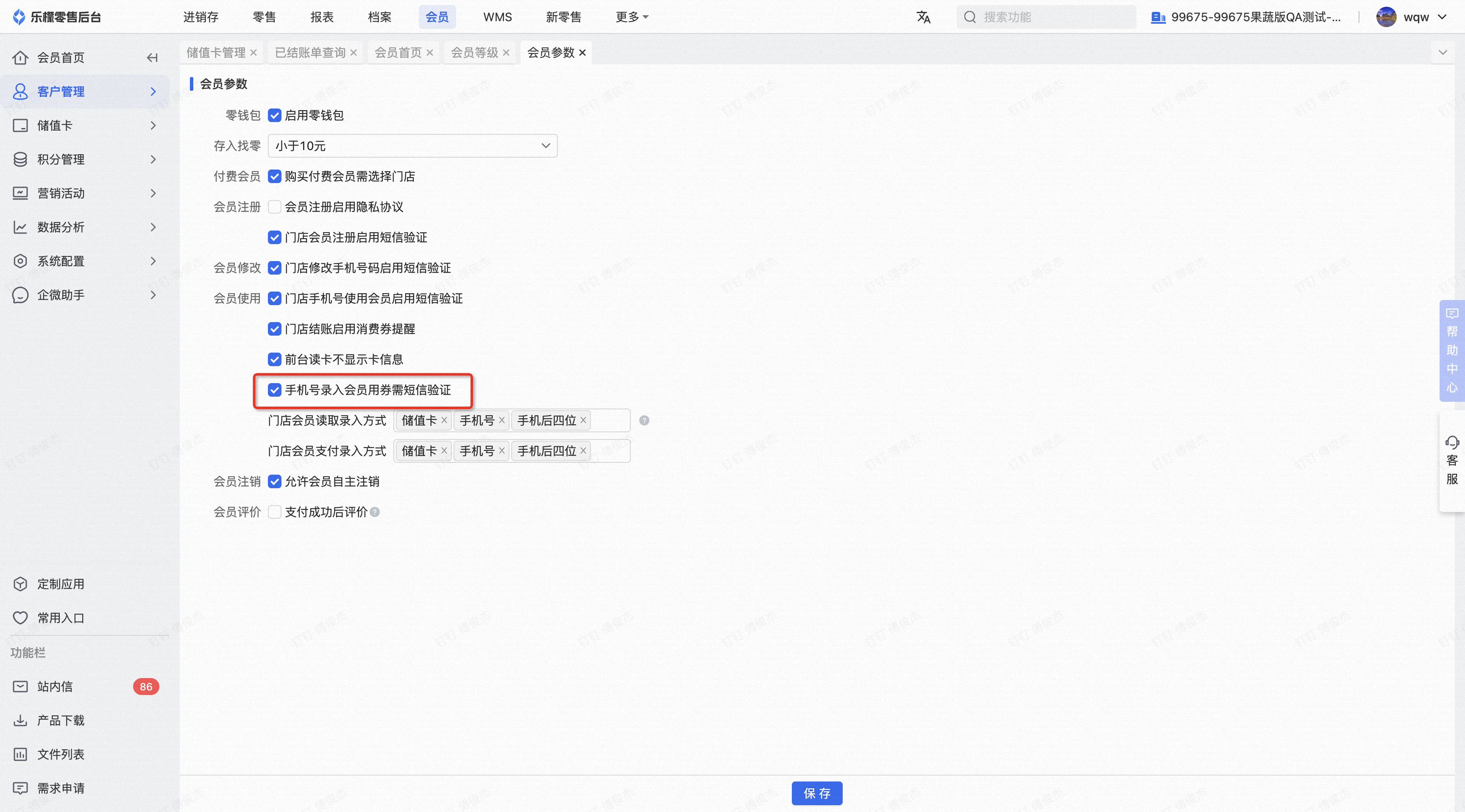Toggle 启用零钱包 checkbox
Image resolution: width=1465 pixels, height=812 pixels.
click(275, 115)
